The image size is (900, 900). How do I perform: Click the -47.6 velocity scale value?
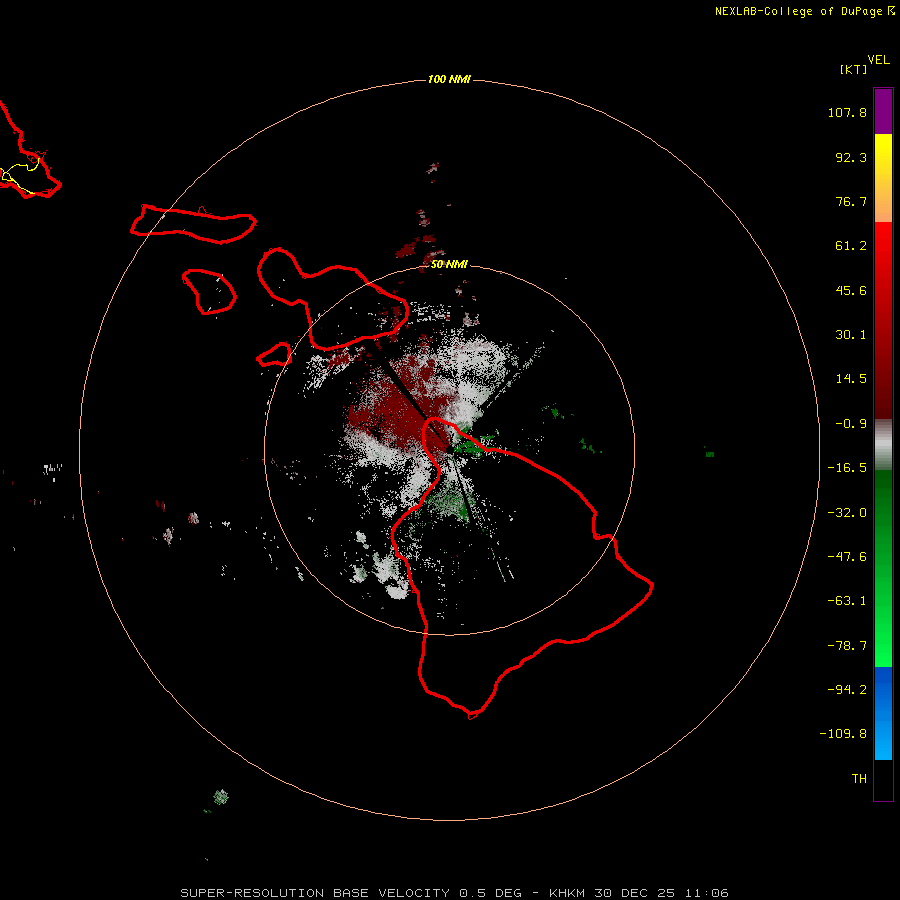click(847, 557)
